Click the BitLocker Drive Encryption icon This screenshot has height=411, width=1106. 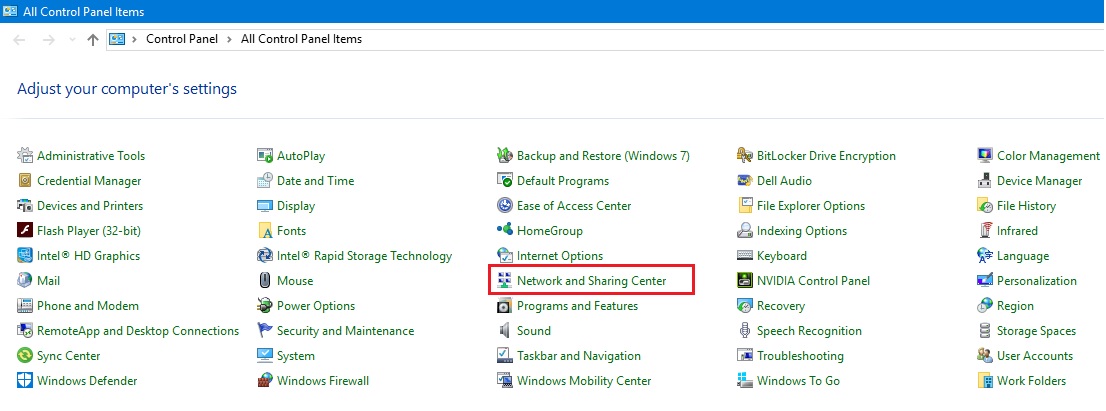click(x=745, y=156)
